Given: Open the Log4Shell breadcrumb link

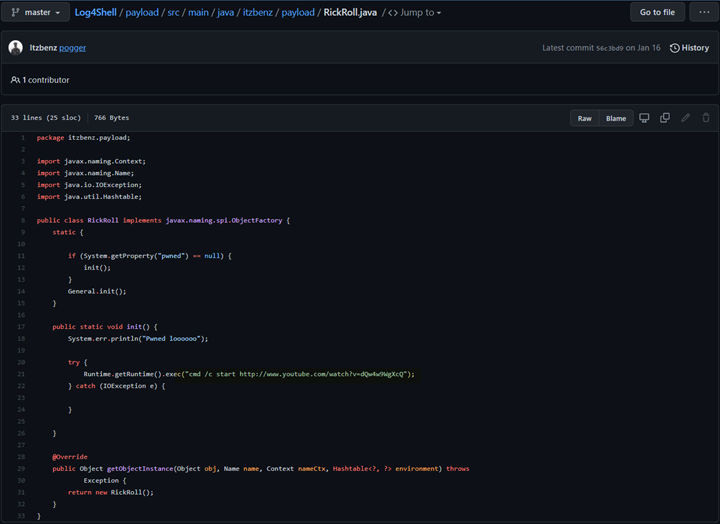Looking at the screenshot, I should [x=96, y=12].
